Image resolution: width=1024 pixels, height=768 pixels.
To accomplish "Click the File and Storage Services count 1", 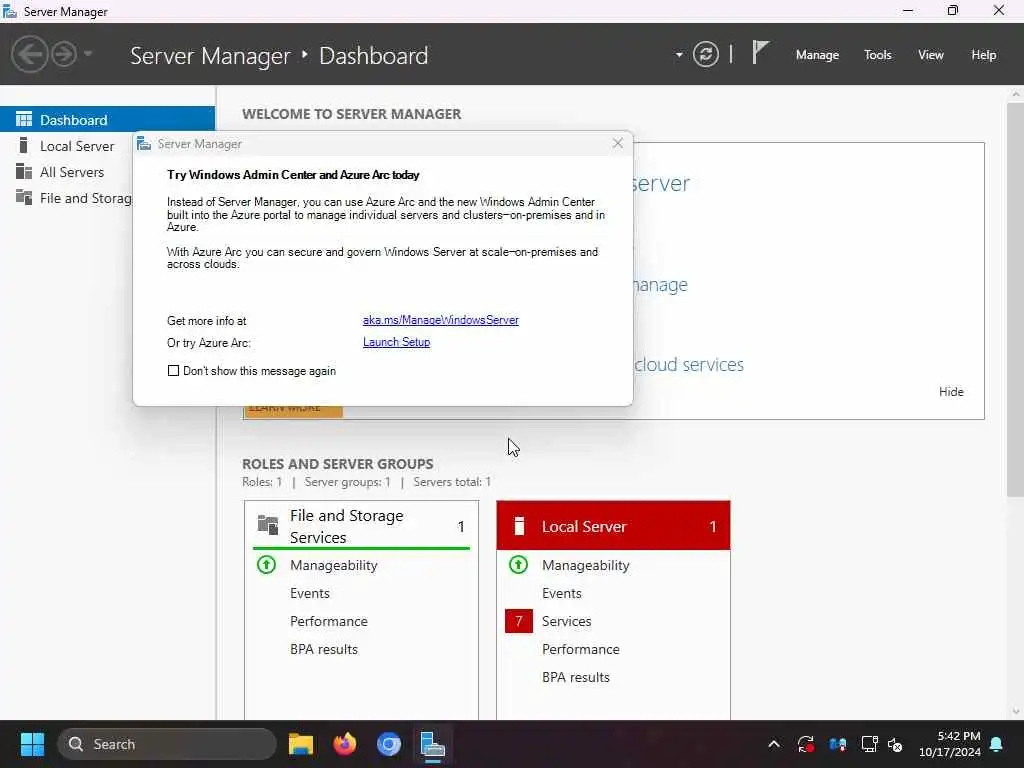I will coord(461,526).
